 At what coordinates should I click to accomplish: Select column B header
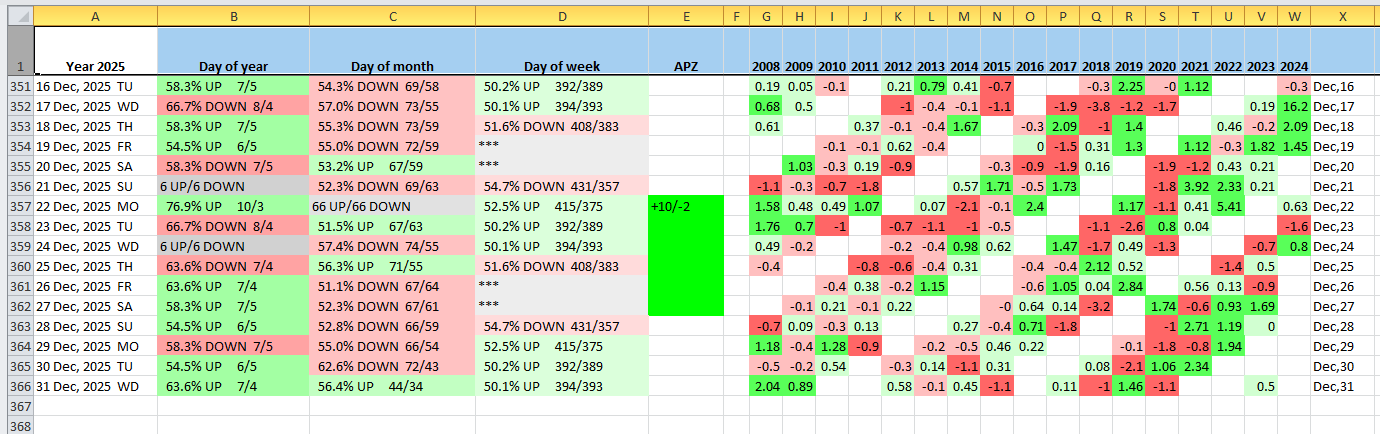click(233, 17)
